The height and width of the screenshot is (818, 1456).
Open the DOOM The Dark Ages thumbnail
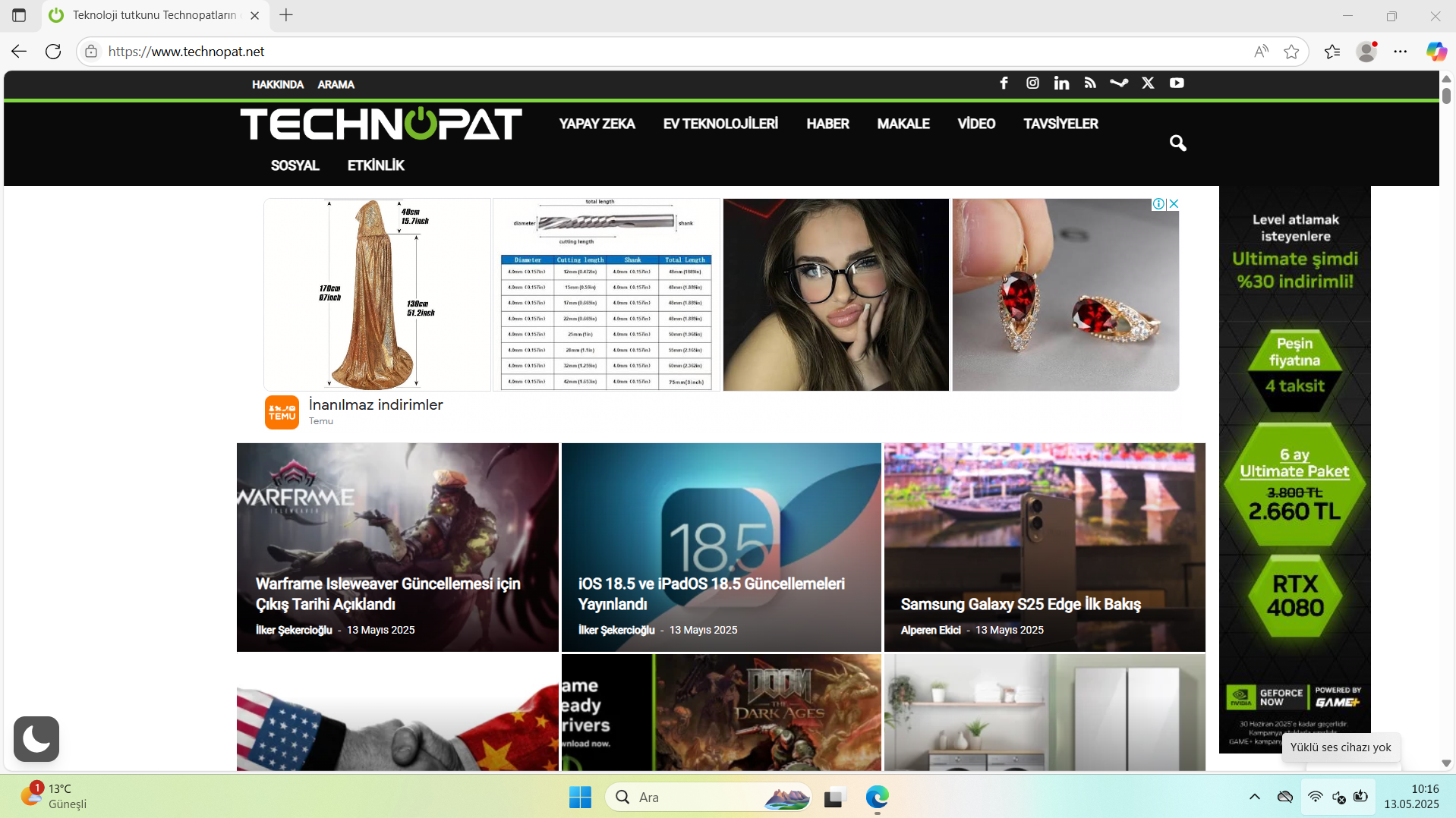(721, 713)
